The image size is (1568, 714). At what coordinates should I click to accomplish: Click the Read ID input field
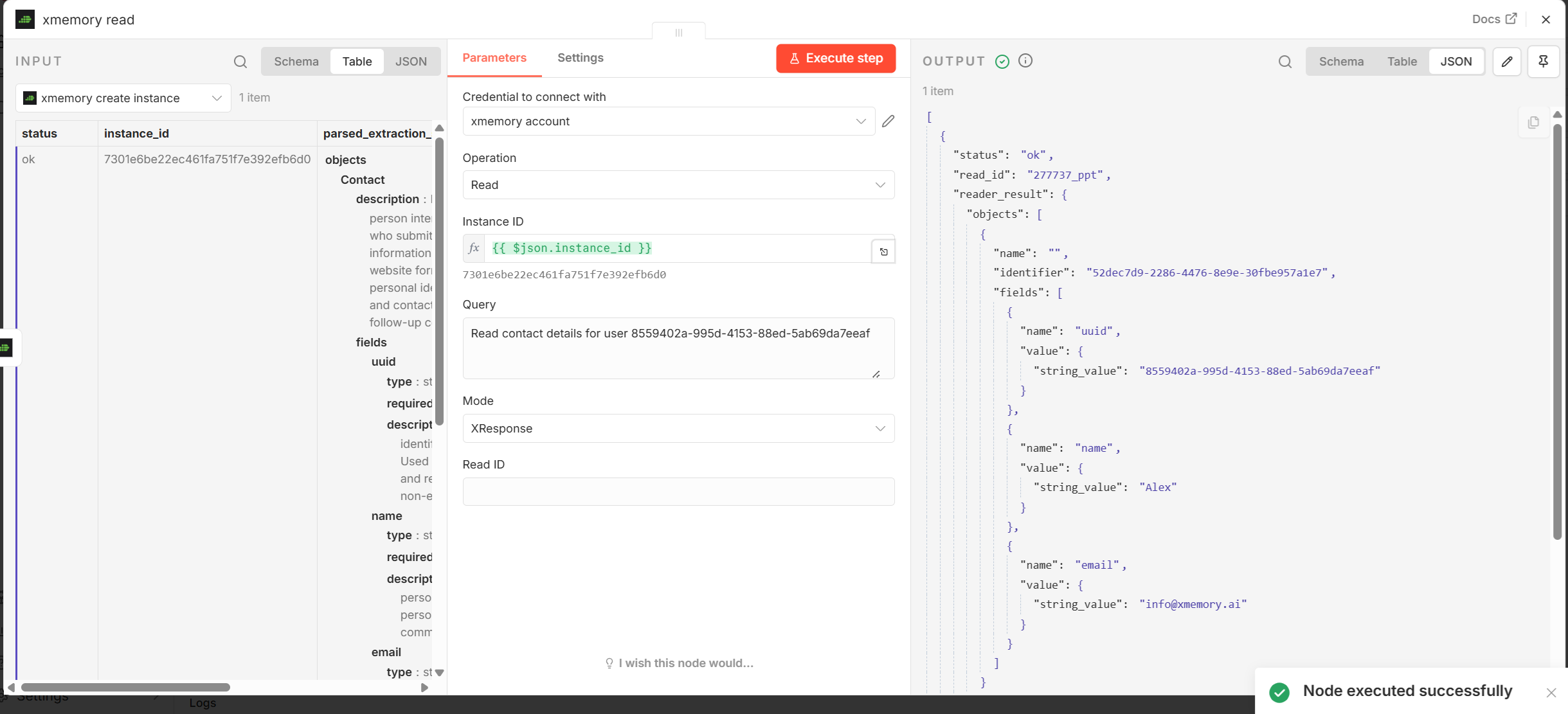pyautogui.click(x=678, y=492)
